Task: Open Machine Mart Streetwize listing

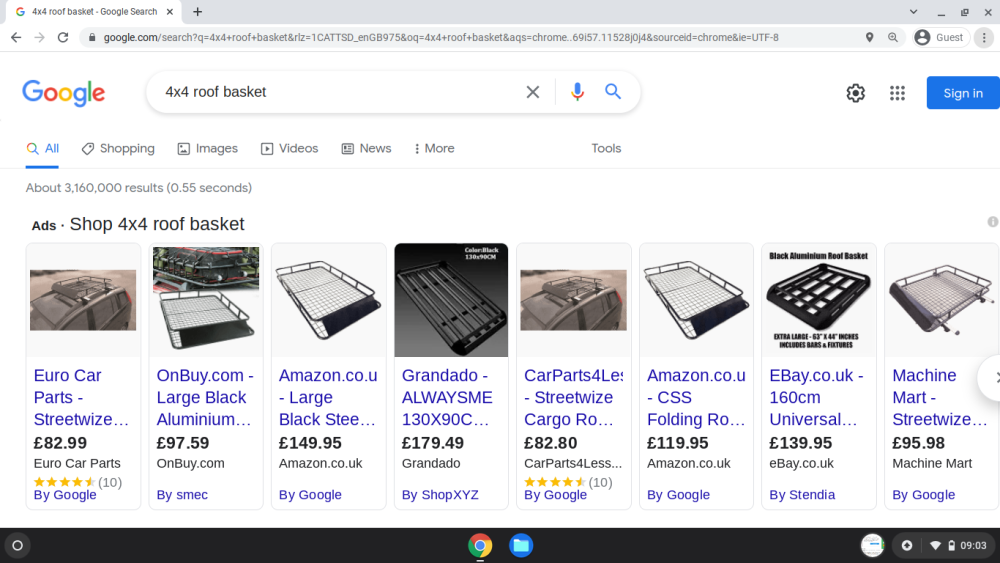Action: click(940, 397)
